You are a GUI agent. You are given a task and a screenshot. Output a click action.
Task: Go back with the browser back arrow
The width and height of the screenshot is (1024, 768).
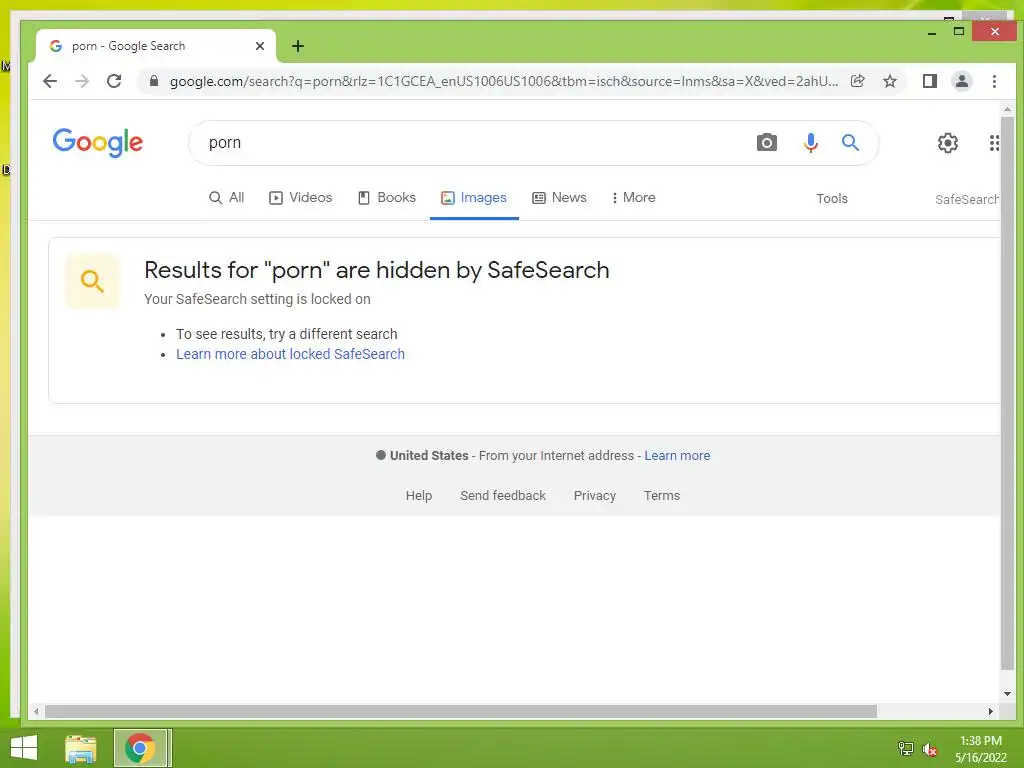pos(50,81)
